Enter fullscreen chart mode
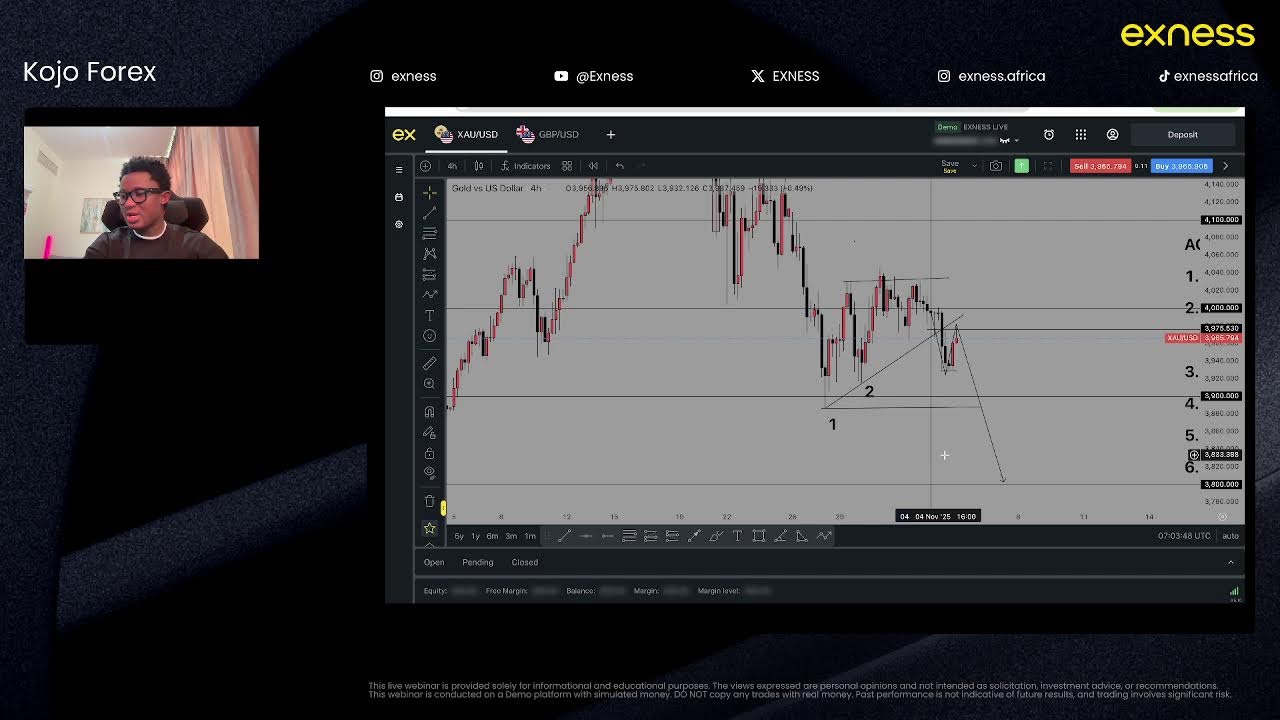Viewport: 1280px width, 720px height. pyautogui.click(x=1048, y=166)
